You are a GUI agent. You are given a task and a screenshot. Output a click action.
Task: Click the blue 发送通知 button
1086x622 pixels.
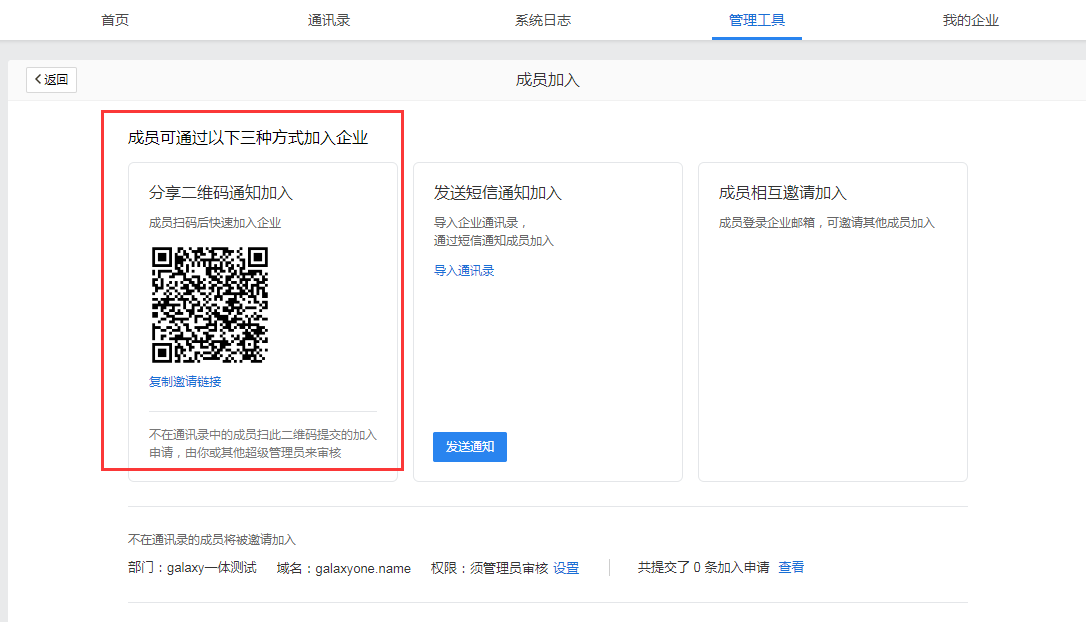click(x=469, y=447)
